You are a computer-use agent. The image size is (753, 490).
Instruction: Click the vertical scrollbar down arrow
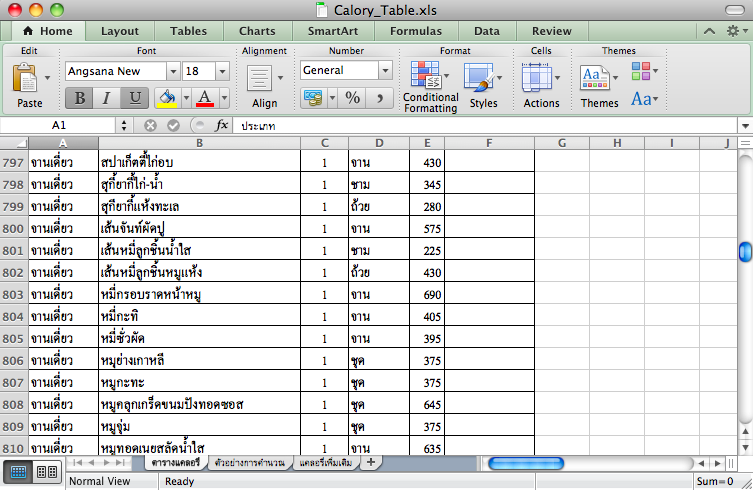pyautogui.click(x=745, y=448)
